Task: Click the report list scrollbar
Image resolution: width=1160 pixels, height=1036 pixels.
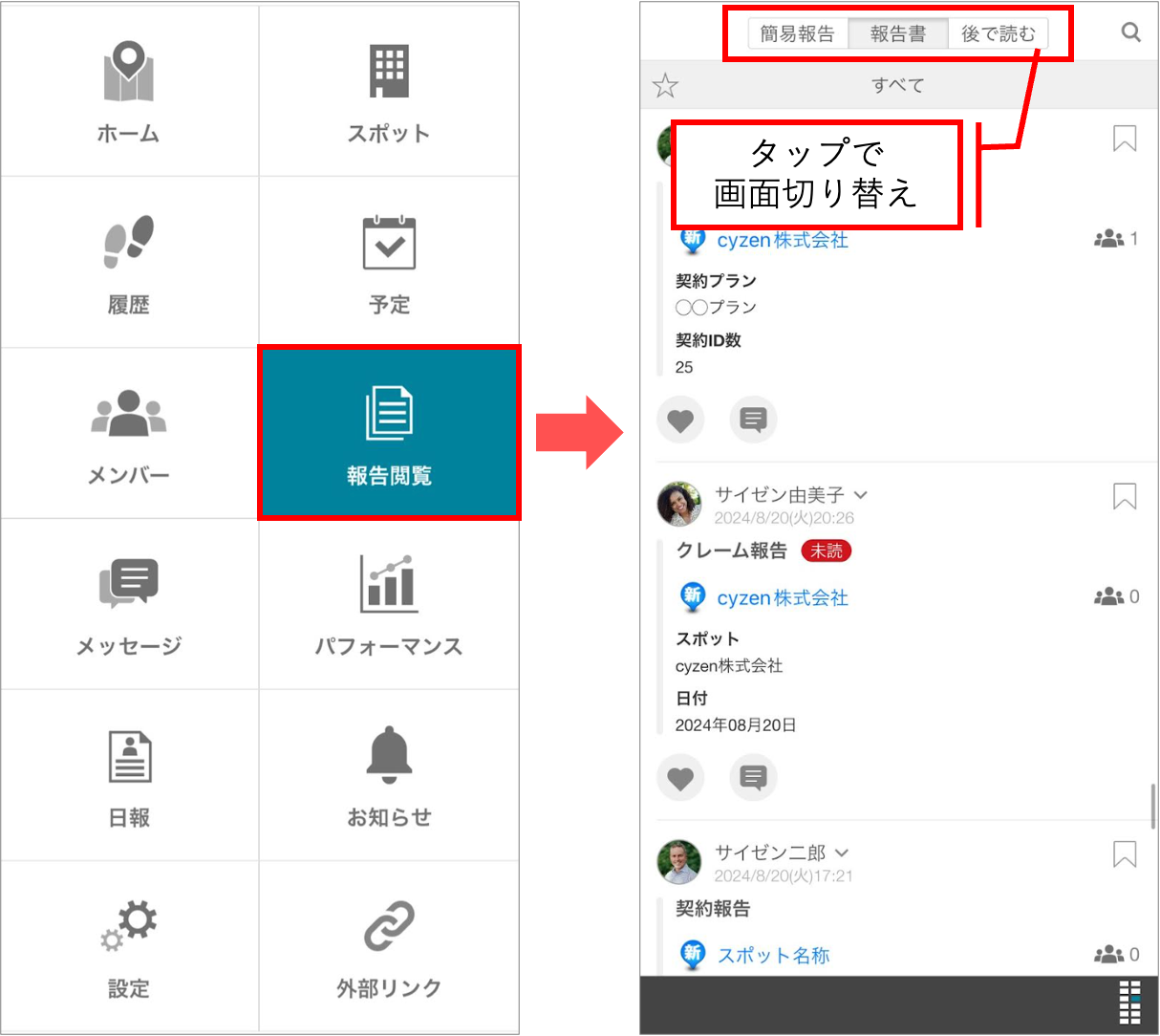Action: pos(1153,806)
